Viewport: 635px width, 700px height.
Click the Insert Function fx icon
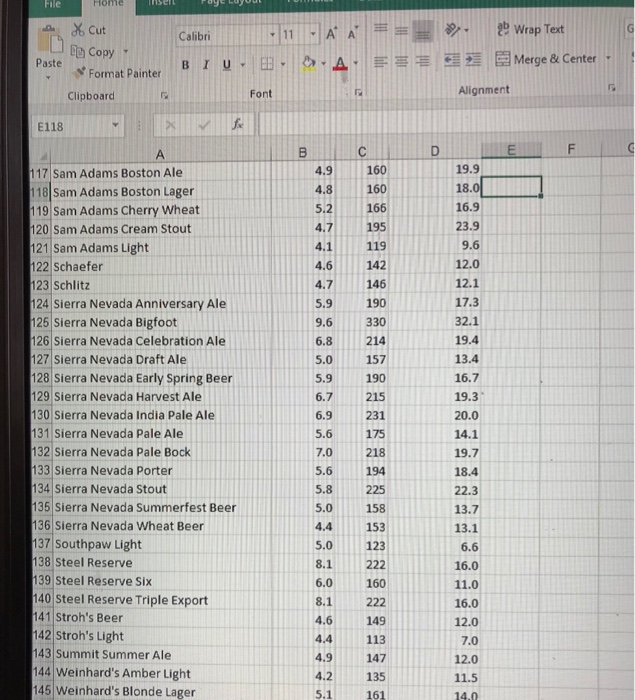[x=237, y=124]
